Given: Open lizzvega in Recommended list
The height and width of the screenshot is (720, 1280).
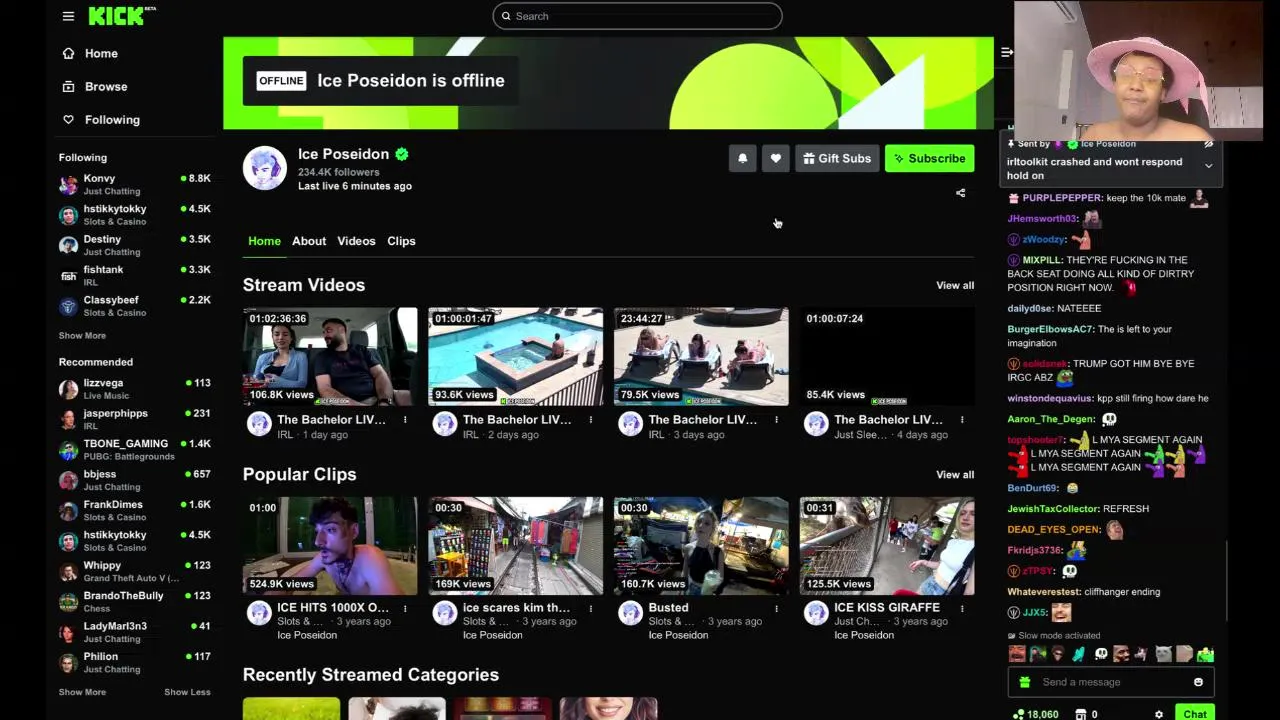Looking at the screenshot, I should [134, 389].
